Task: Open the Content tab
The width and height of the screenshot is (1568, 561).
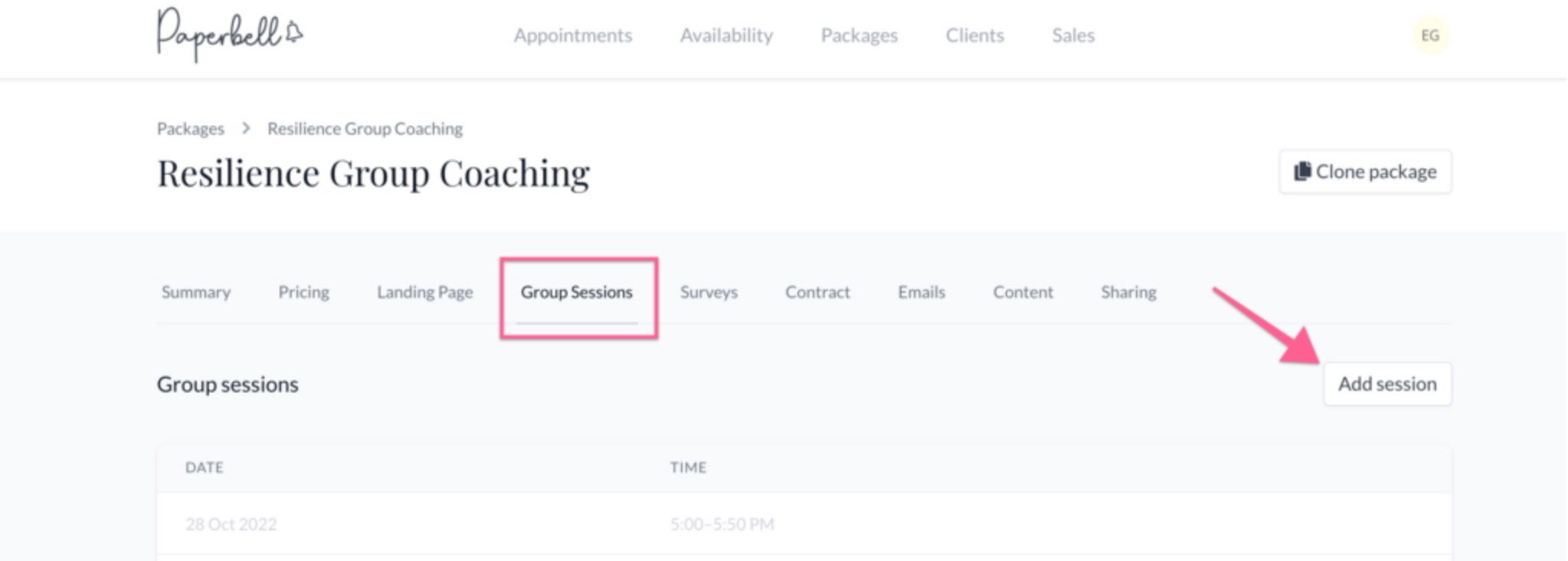Action: pos(1023,292)
